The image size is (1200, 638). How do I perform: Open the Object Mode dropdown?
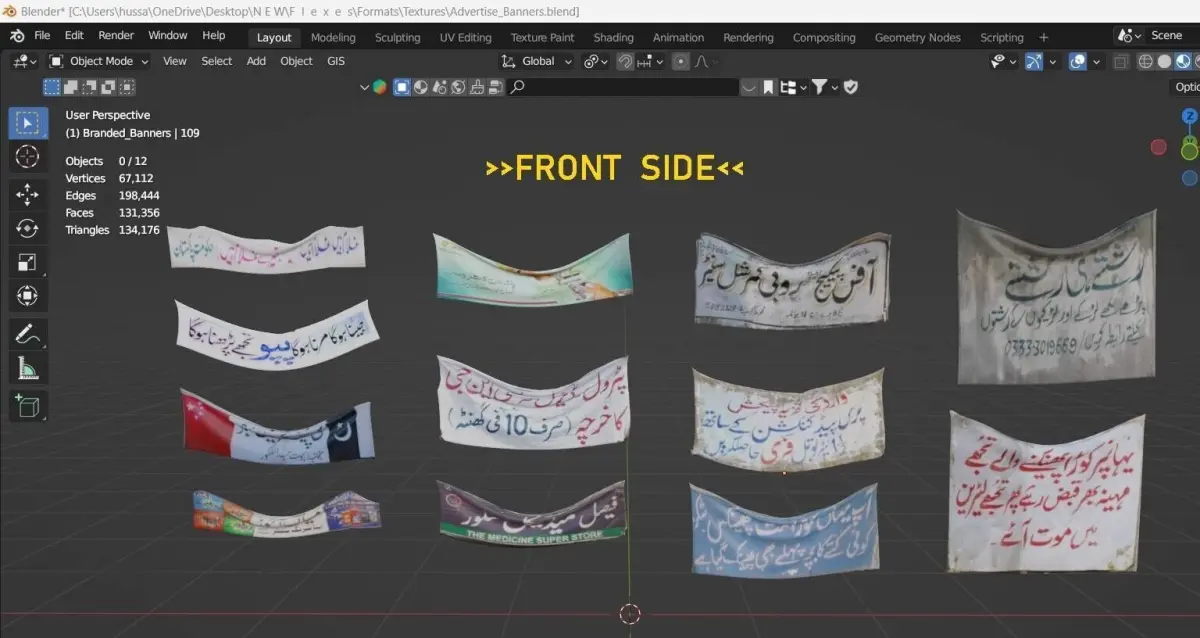pyautogui.click(x=98, y=61)
